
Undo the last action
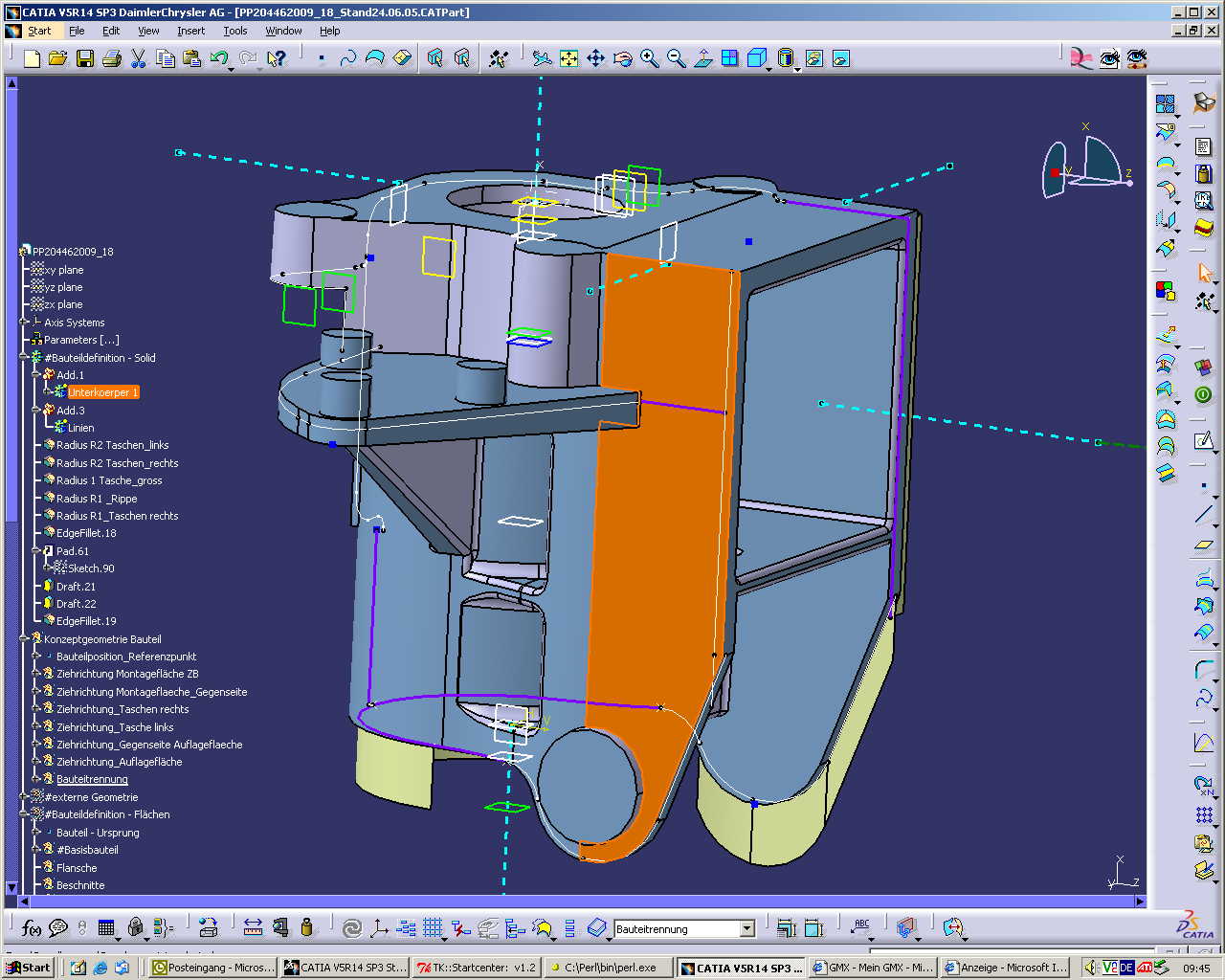point(218,59)
